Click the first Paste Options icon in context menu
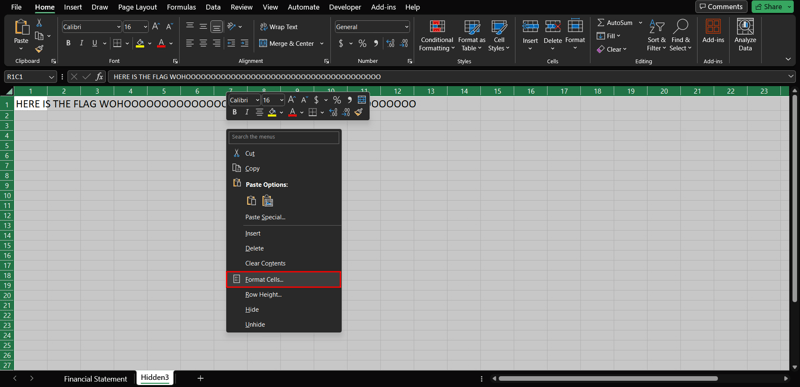800x387 pixels. click(251, 201)
